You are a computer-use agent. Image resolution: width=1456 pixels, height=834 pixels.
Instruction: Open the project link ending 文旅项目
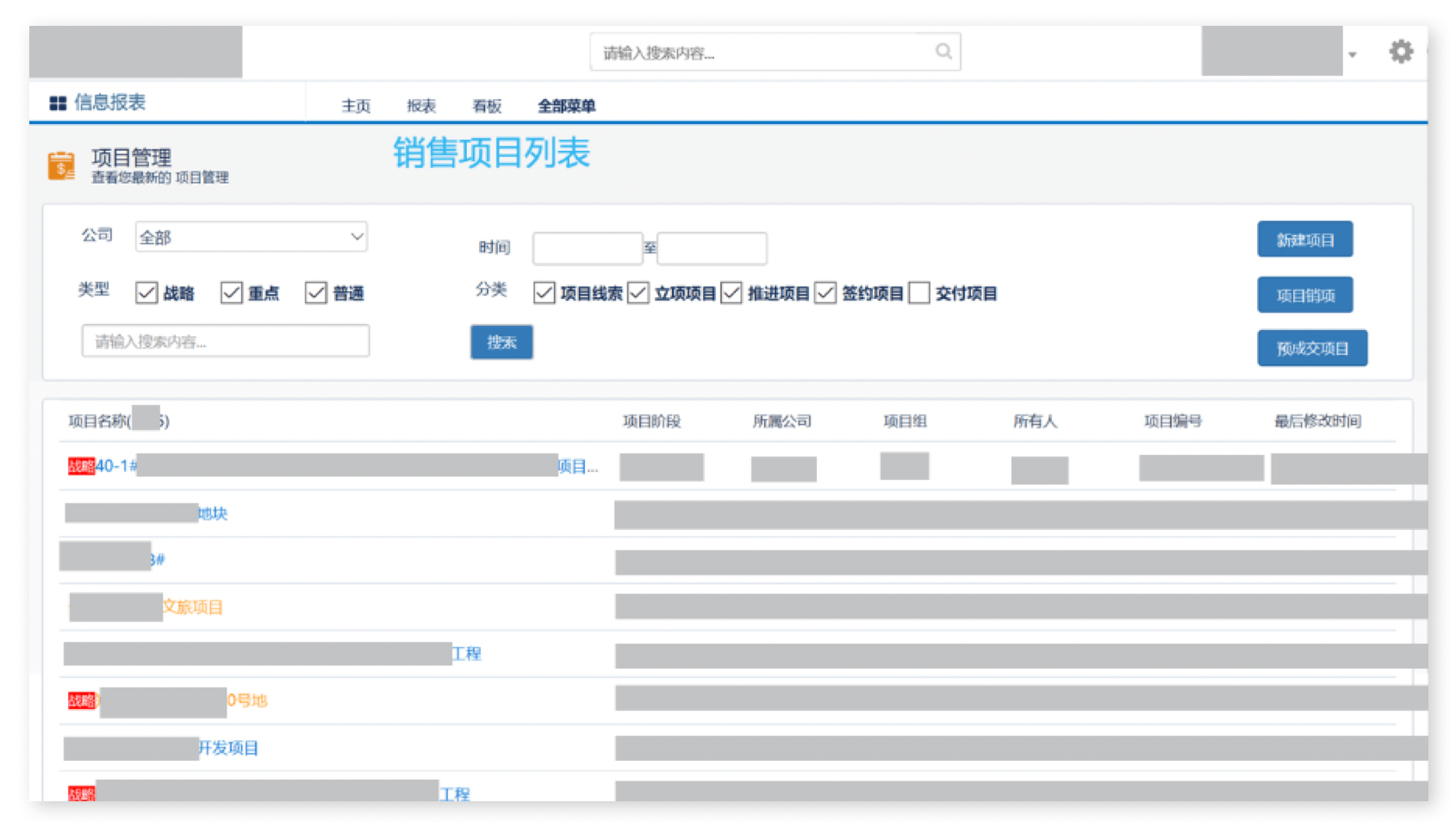[146, 607]
